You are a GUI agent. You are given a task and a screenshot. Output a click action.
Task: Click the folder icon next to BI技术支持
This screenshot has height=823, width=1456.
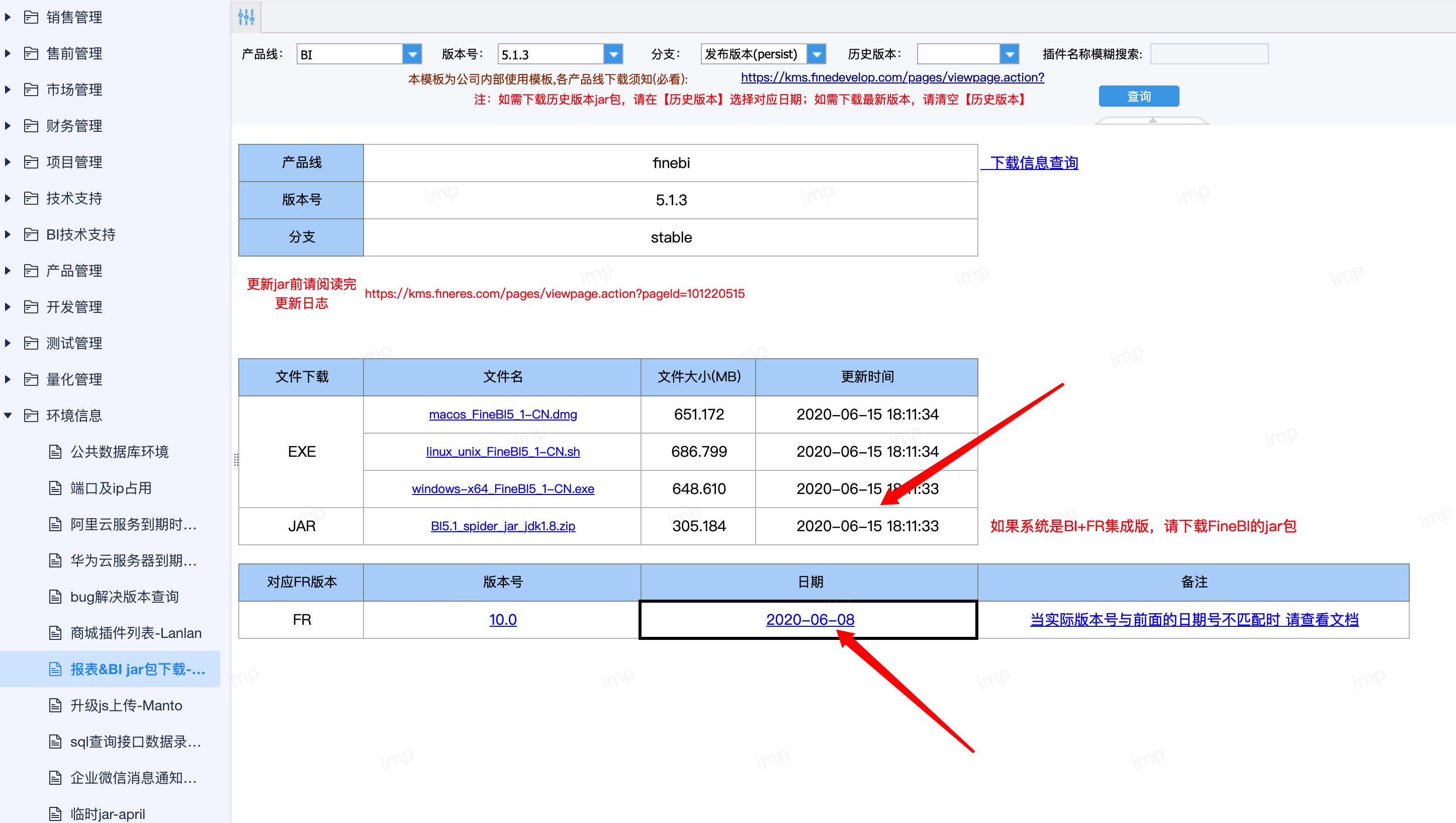pyautogui.click(x=31, y=234)
